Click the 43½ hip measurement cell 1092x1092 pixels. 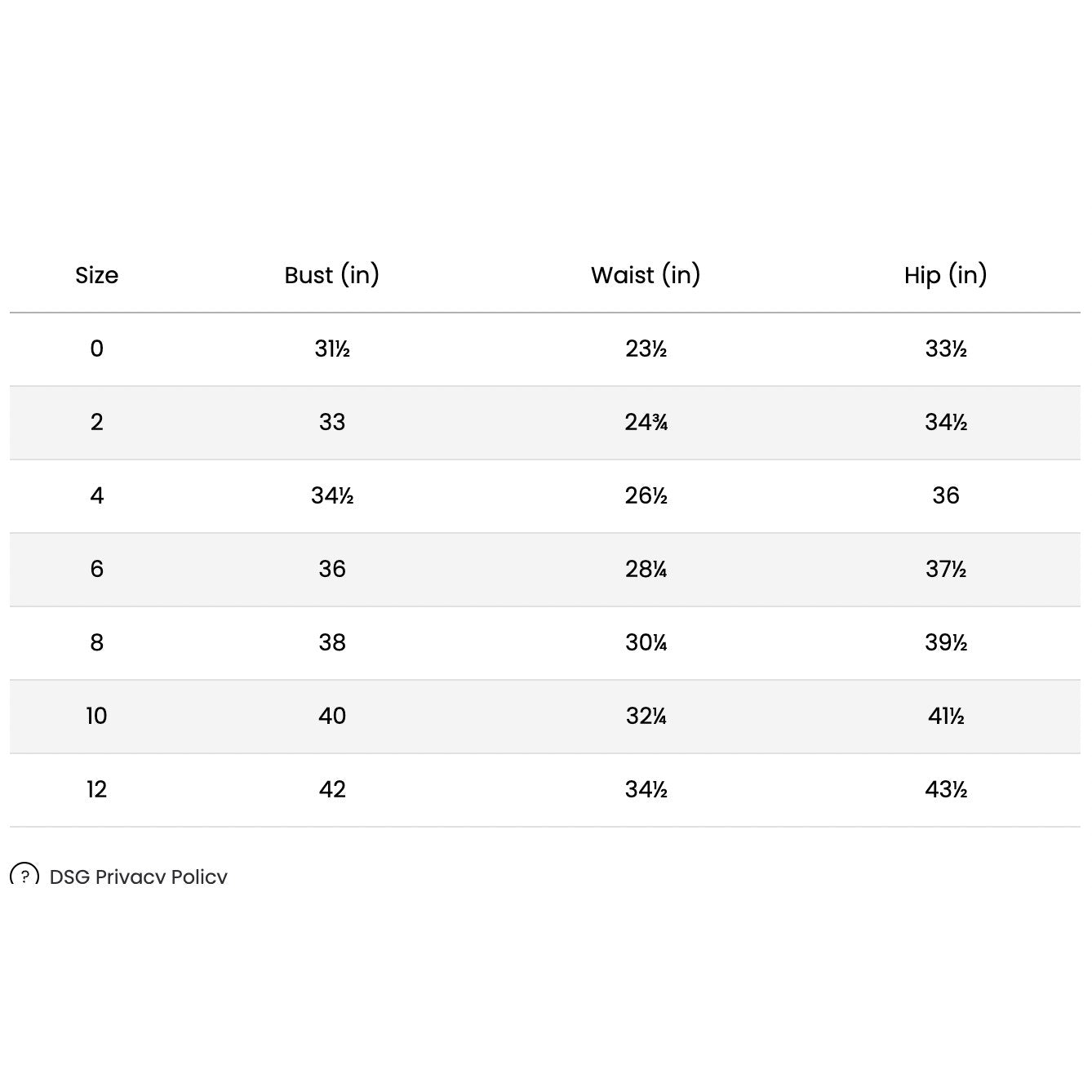(945, 789)
